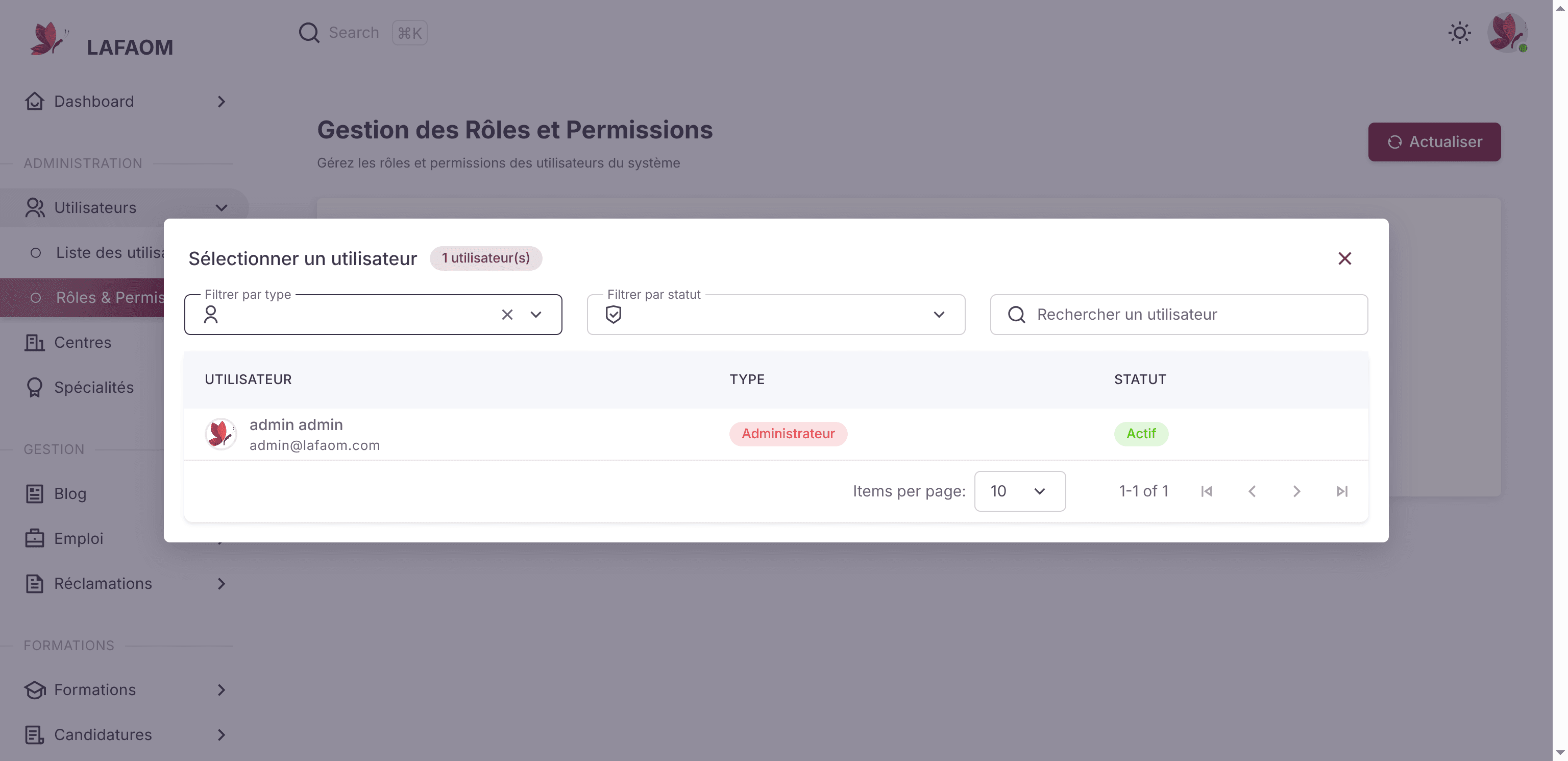The height and width of the screenshot is (761, 1568).
Task: Open the profile avatar menu
Action: point(1507,33)
